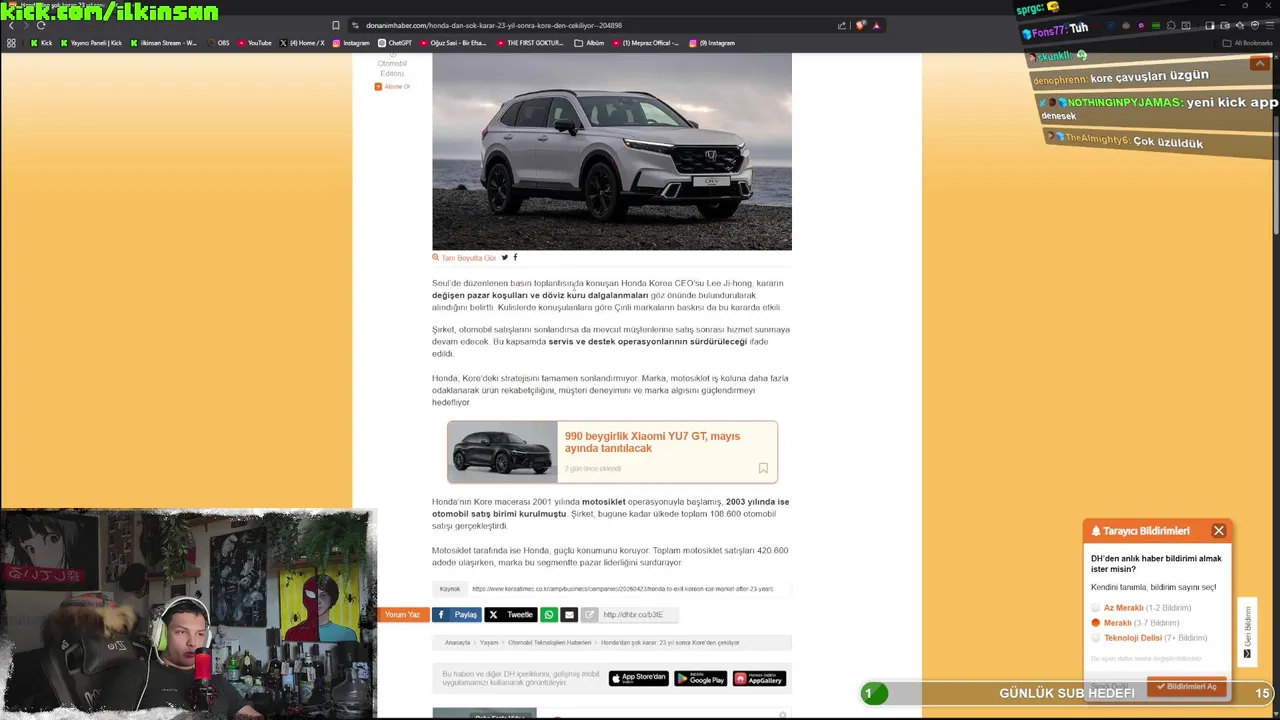This screenshot has width=1280, height=720.
Task: Toggle the browser sidebar panel icon
Action: [1209, 25]
